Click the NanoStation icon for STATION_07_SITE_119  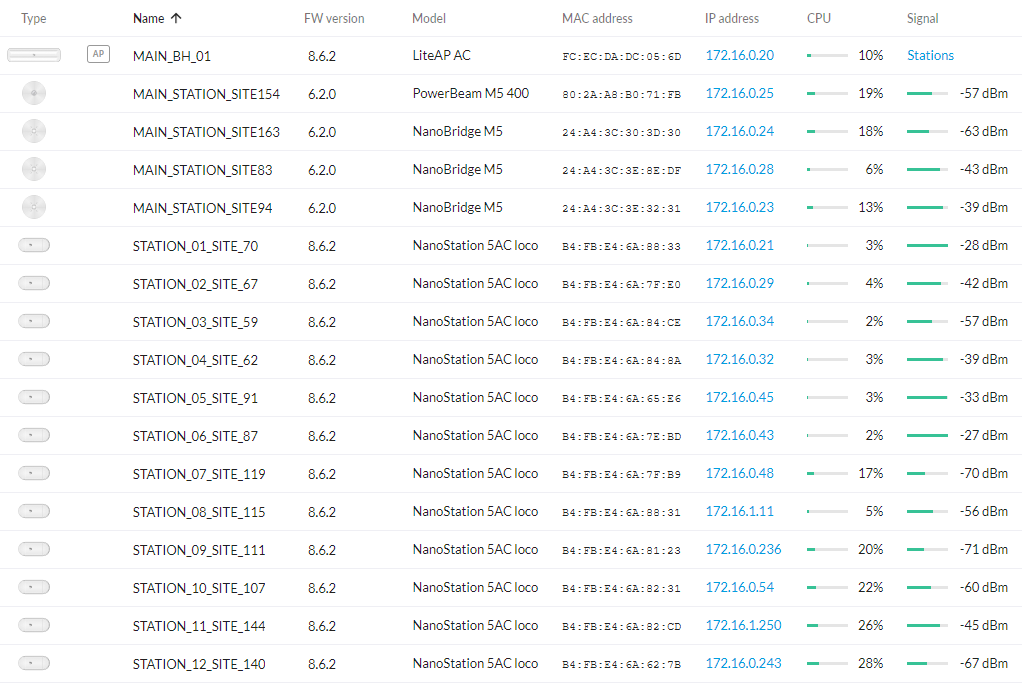click(x=34, y=473)
